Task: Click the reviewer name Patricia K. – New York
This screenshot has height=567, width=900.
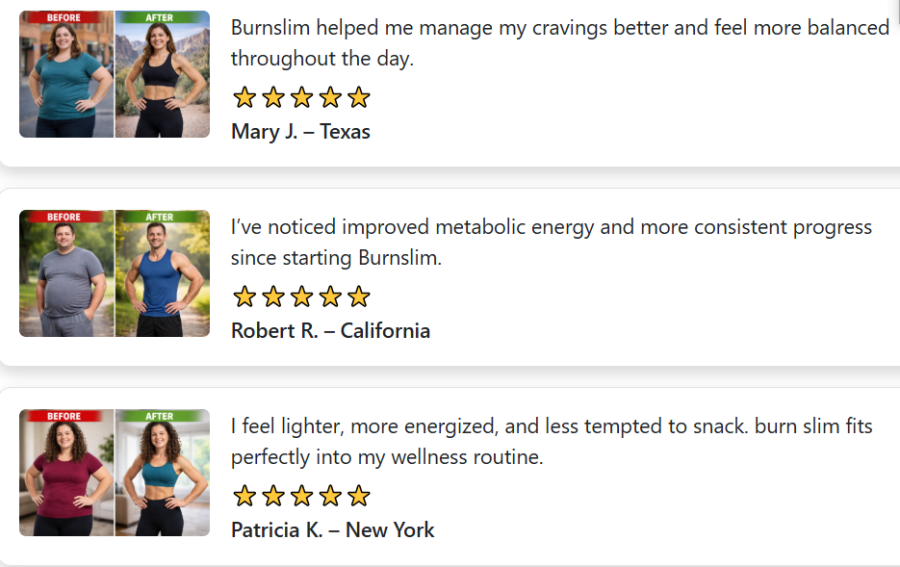Action: coord(332,530)
